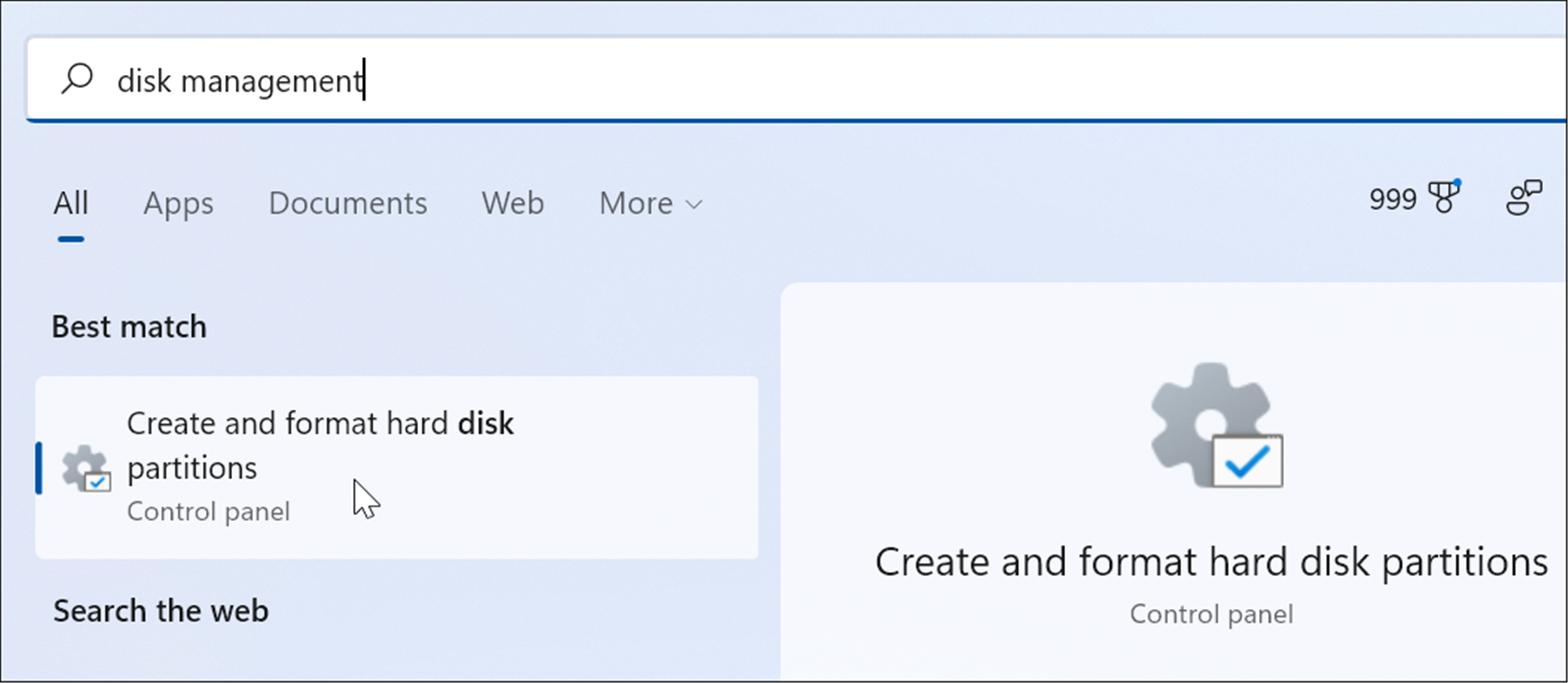Click the highlighted Best match result card

[x=398, y=467]
